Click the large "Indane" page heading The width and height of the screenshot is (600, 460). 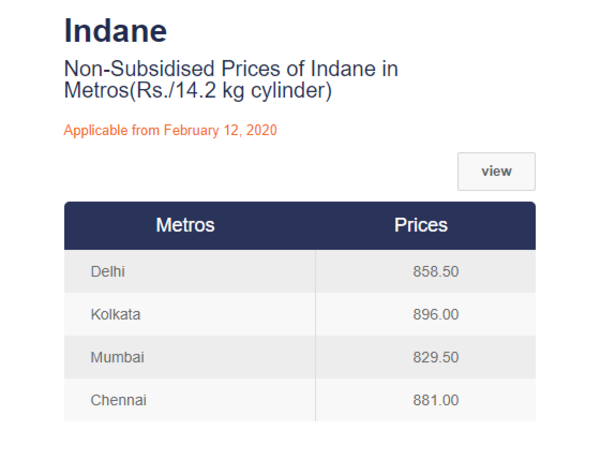pos(115,30)
